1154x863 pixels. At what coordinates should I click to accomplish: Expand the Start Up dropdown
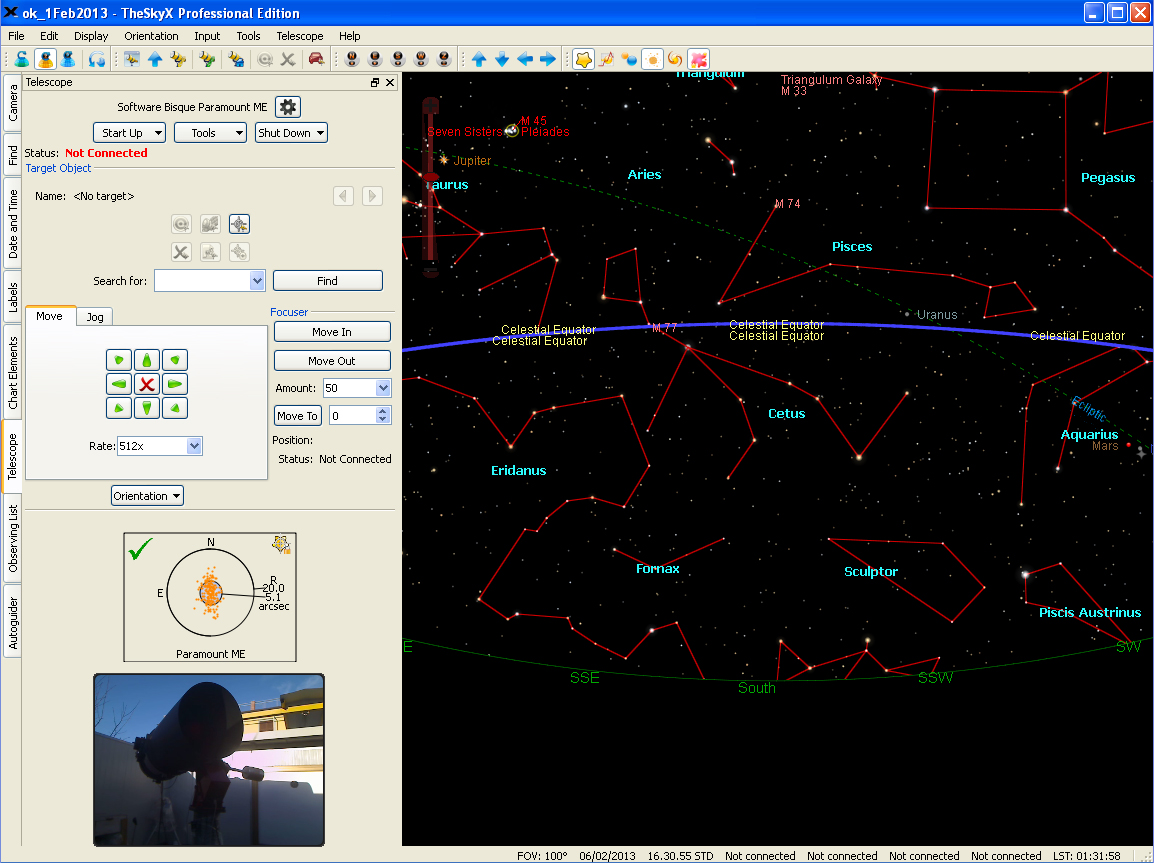coord(129,132)
